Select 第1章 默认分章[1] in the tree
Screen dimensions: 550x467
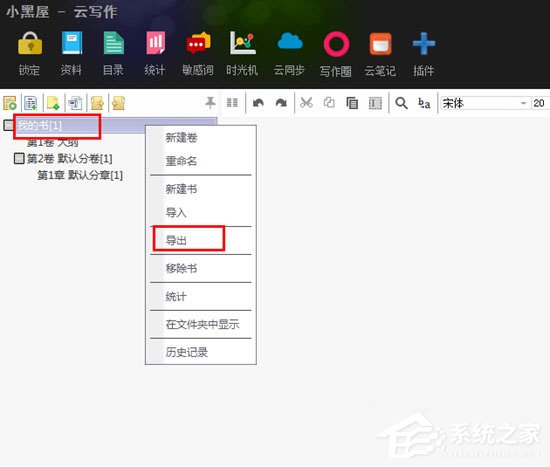click(80, 175)
